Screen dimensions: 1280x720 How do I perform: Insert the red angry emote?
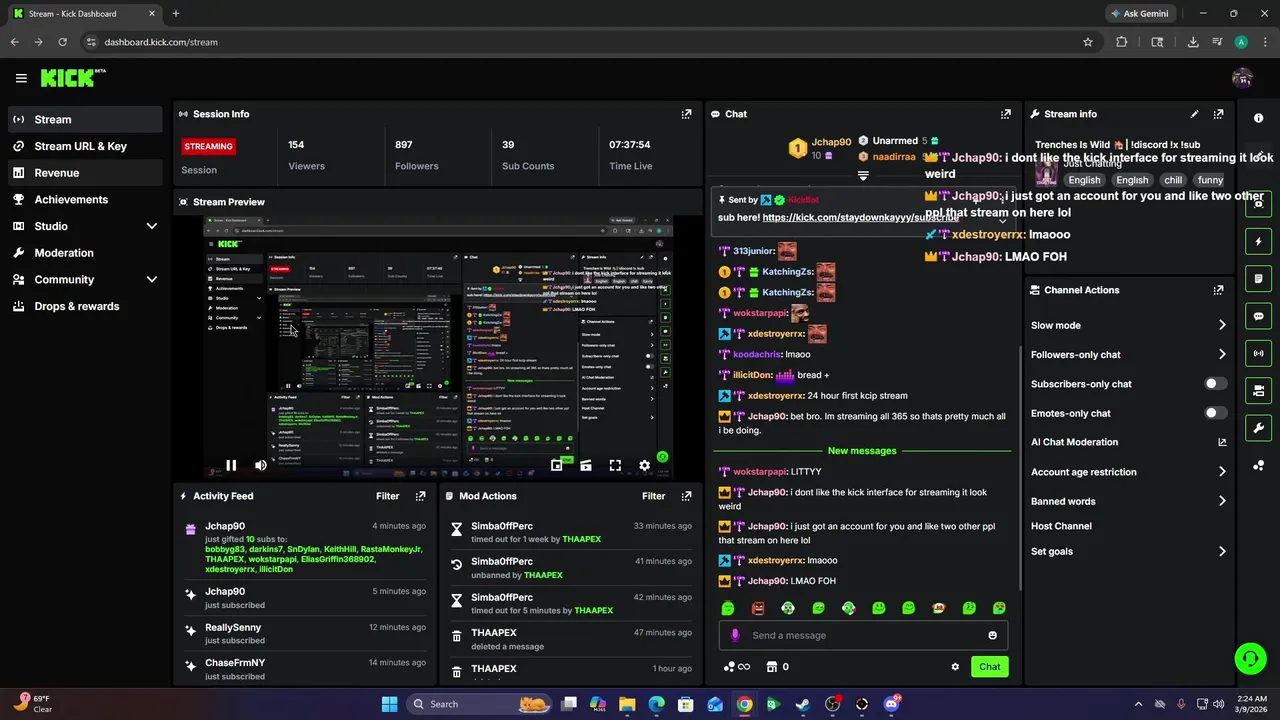[758, 608]
